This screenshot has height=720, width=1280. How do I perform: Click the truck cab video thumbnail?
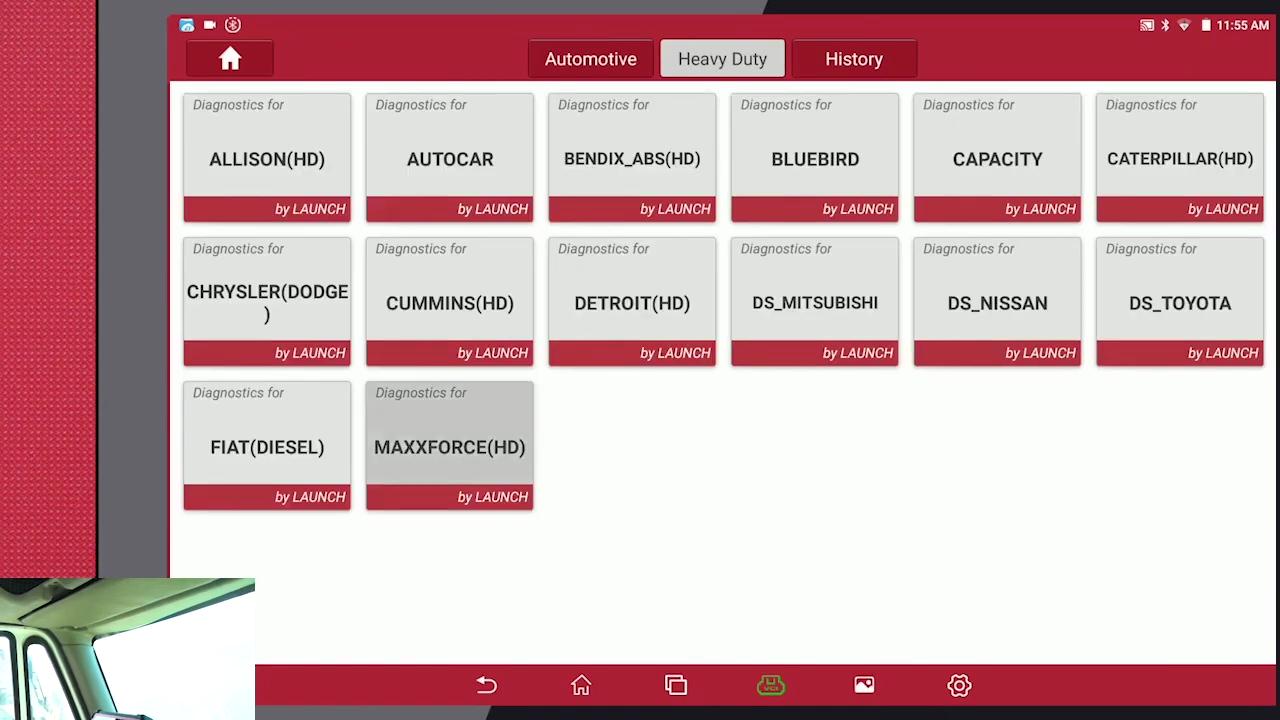point(127,649)
